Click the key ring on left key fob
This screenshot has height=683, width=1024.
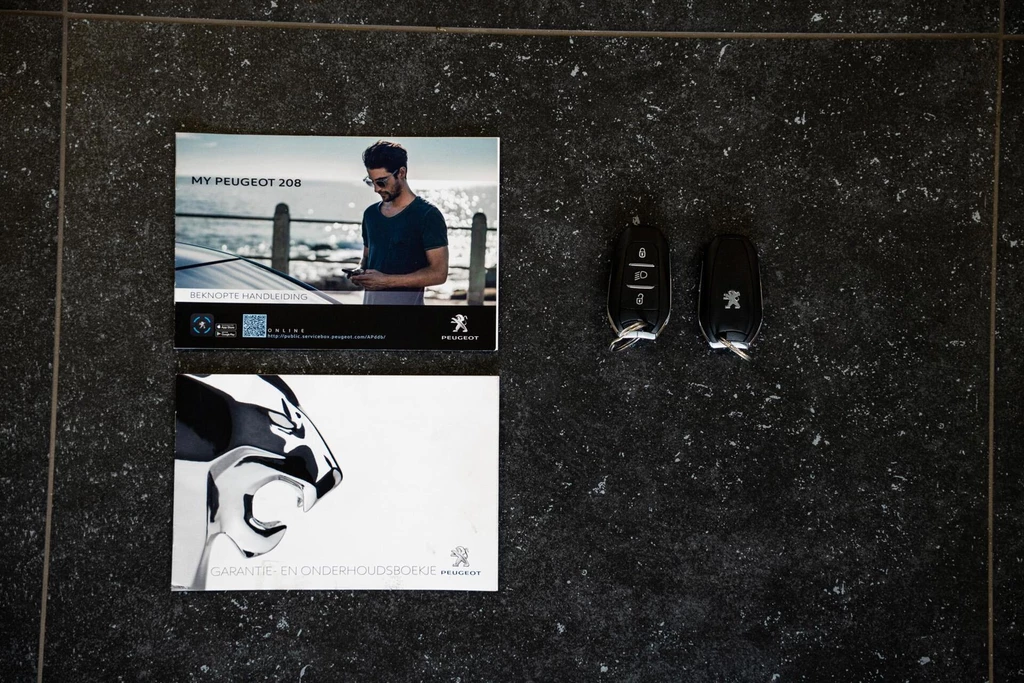626,343
